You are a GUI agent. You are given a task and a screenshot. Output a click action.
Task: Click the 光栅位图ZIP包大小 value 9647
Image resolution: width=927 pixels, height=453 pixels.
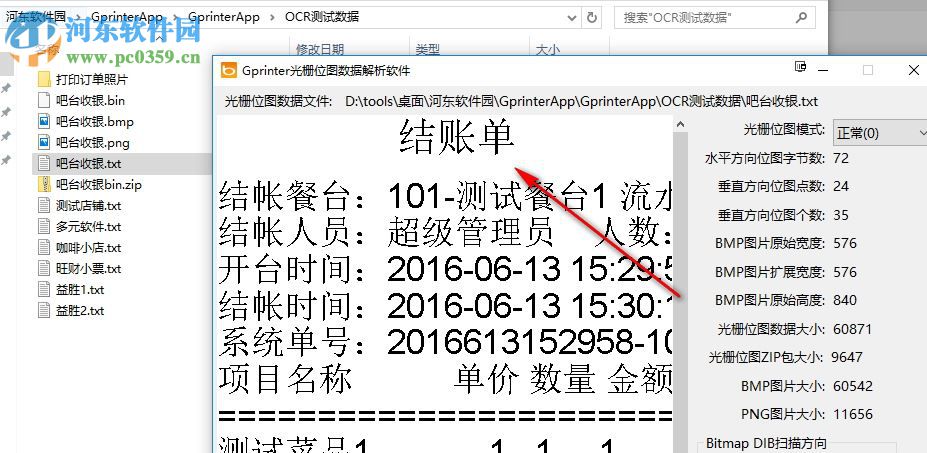[x=847, y=357]
